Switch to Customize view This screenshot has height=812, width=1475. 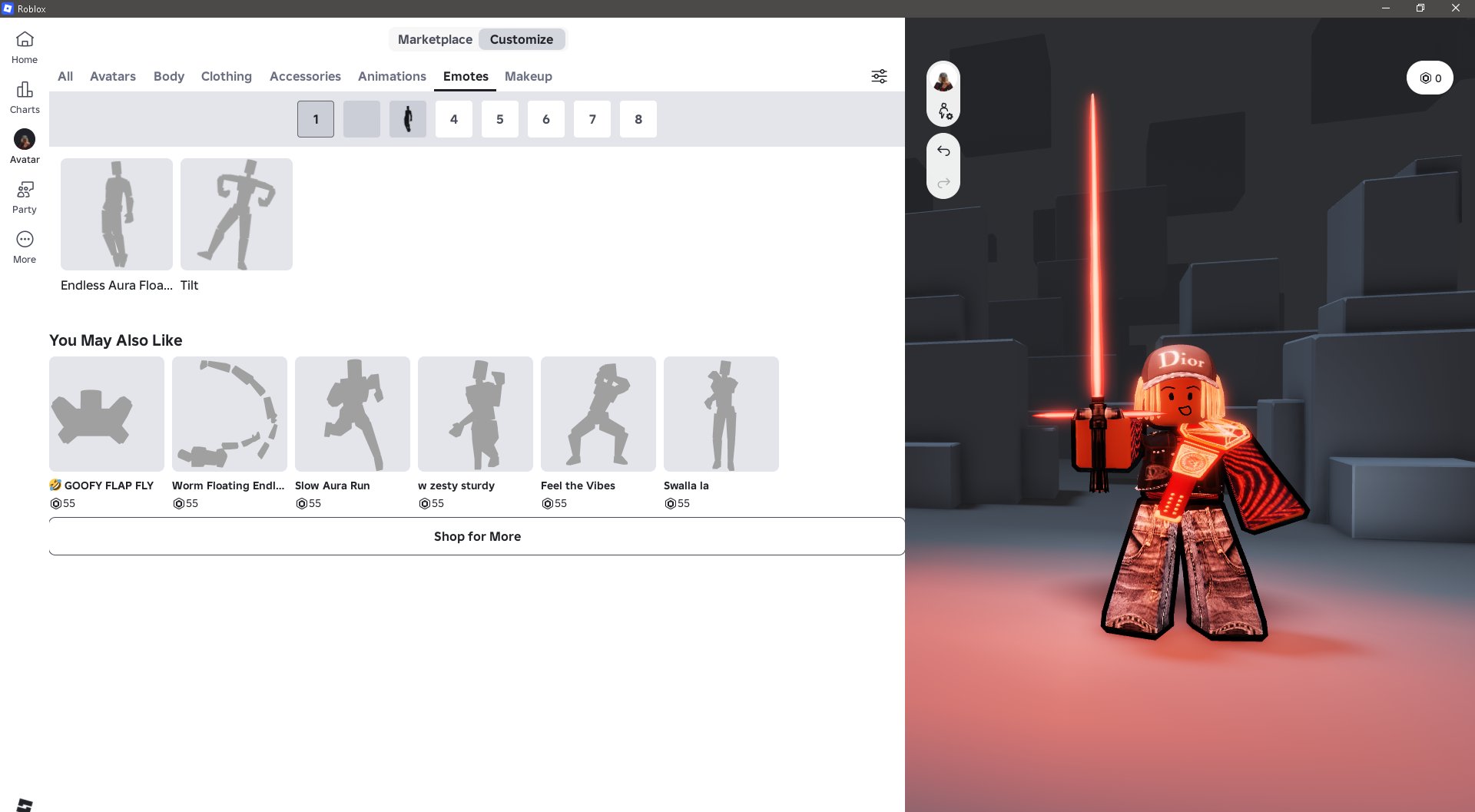[522, 39]
